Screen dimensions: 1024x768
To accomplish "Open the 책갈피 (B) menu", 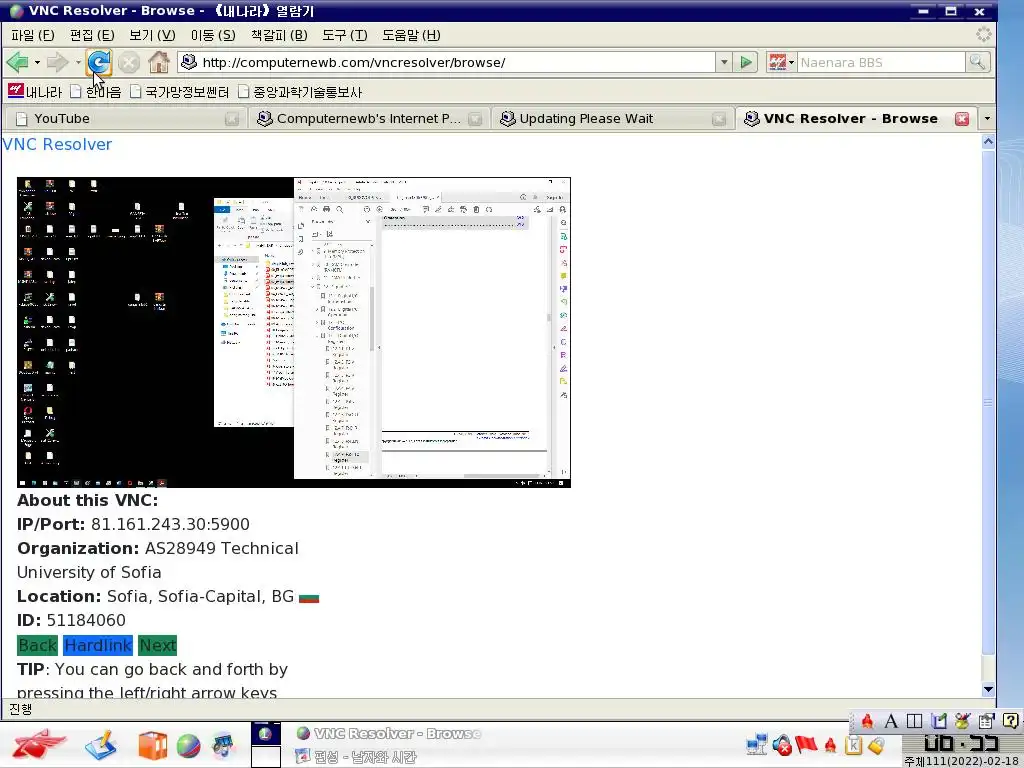I will (x=279, y=35).
